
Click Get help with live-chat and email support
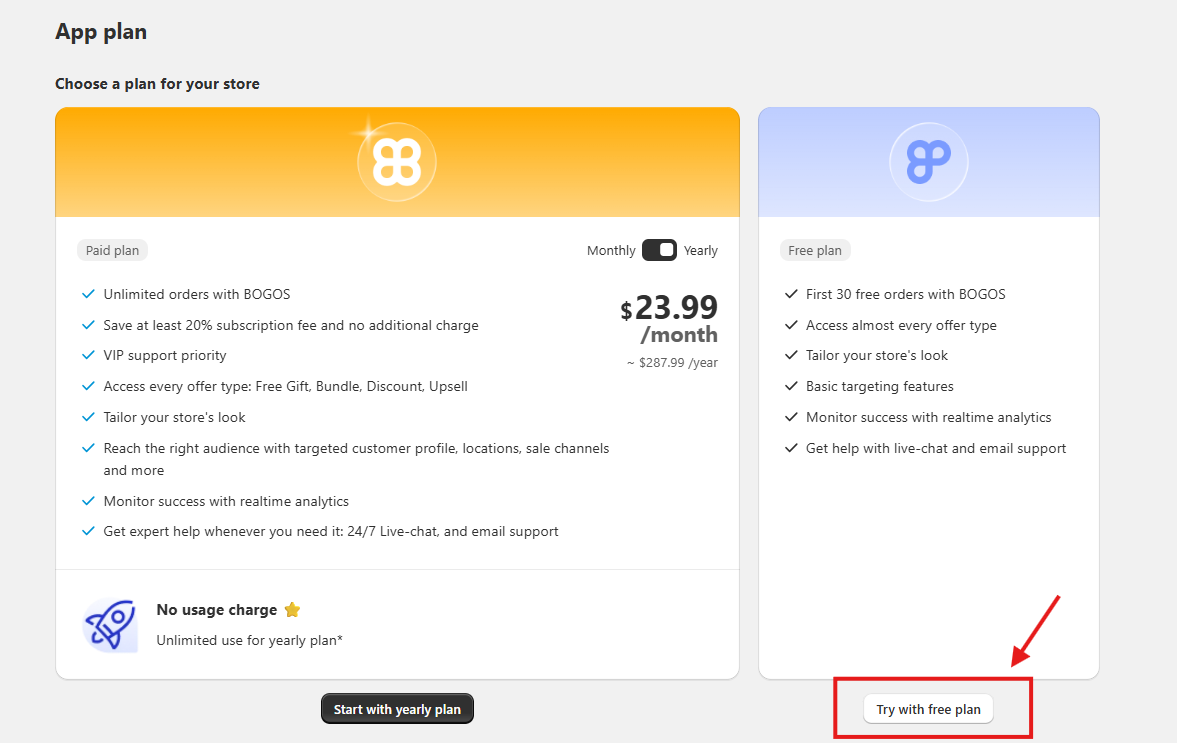[936, 448]
